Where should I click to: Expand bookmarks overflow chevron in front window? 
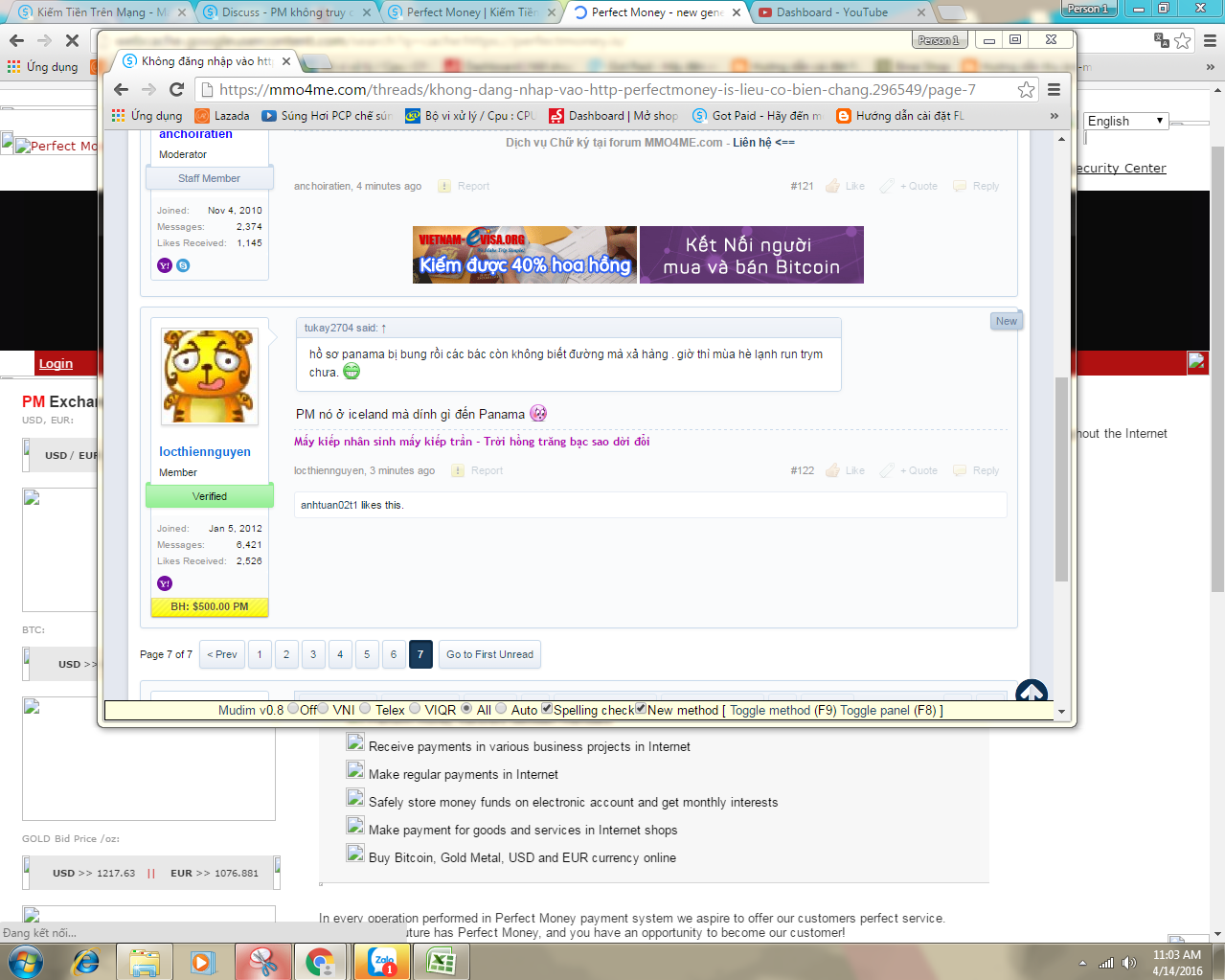[x=1055, y=115]
